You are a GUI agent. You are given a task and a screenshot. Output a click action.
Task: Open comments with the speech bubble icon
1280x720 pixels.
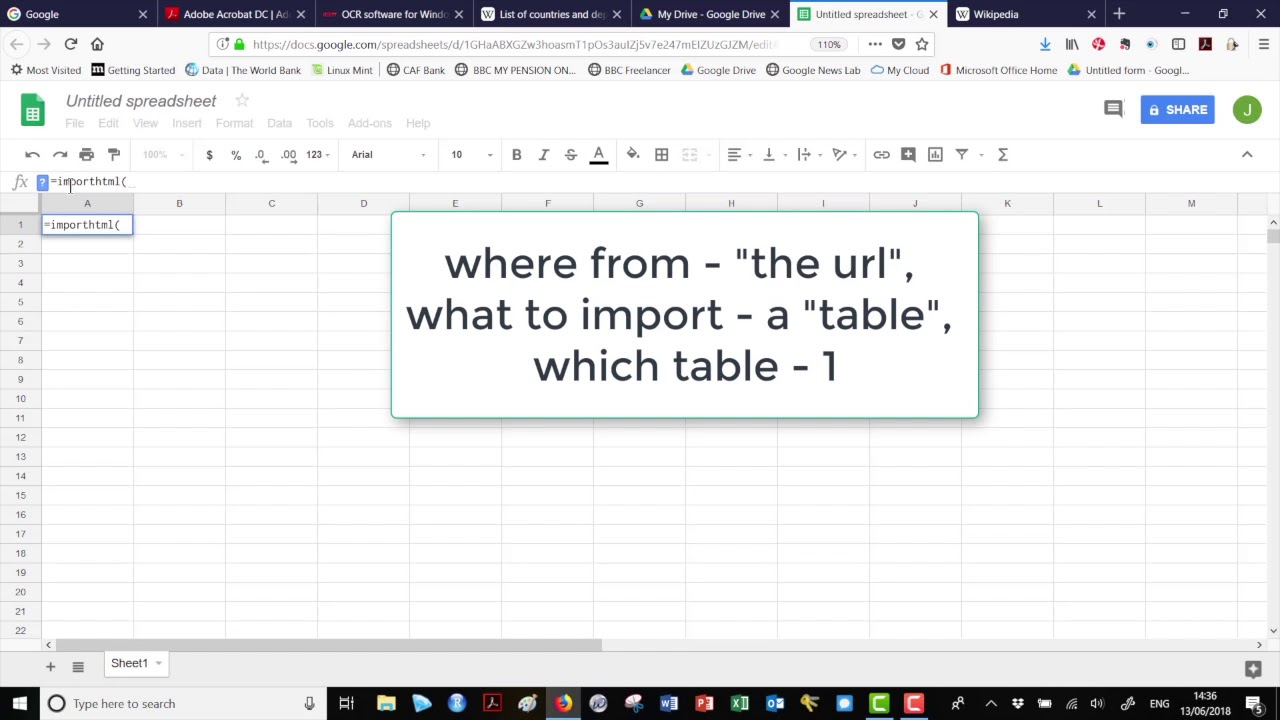click(1113, 109)
